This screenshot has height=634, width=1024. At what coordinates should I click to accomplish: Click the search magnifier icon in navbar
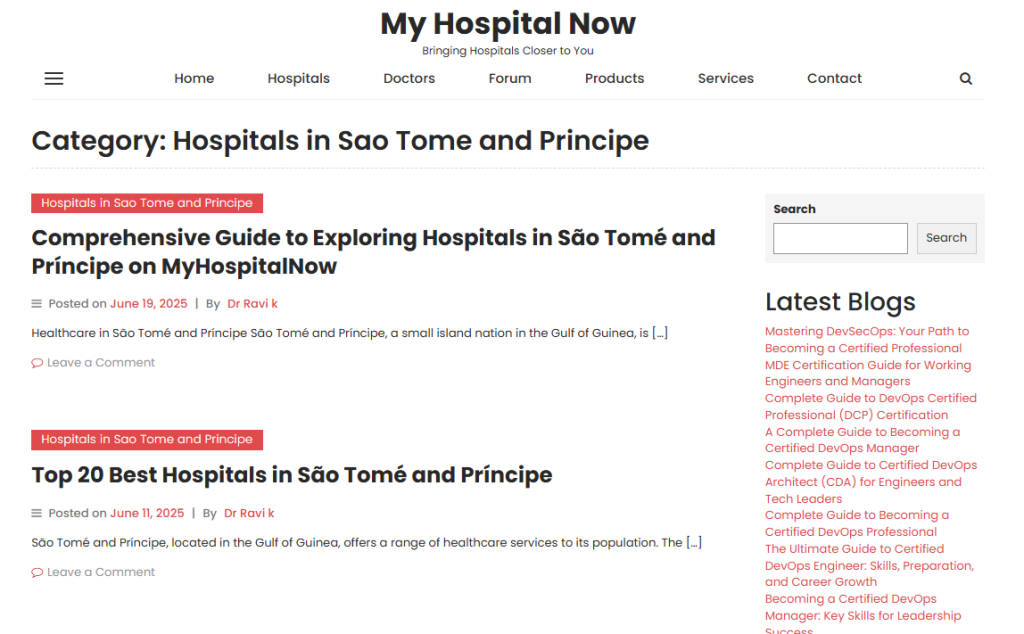[x=965, y=79]
